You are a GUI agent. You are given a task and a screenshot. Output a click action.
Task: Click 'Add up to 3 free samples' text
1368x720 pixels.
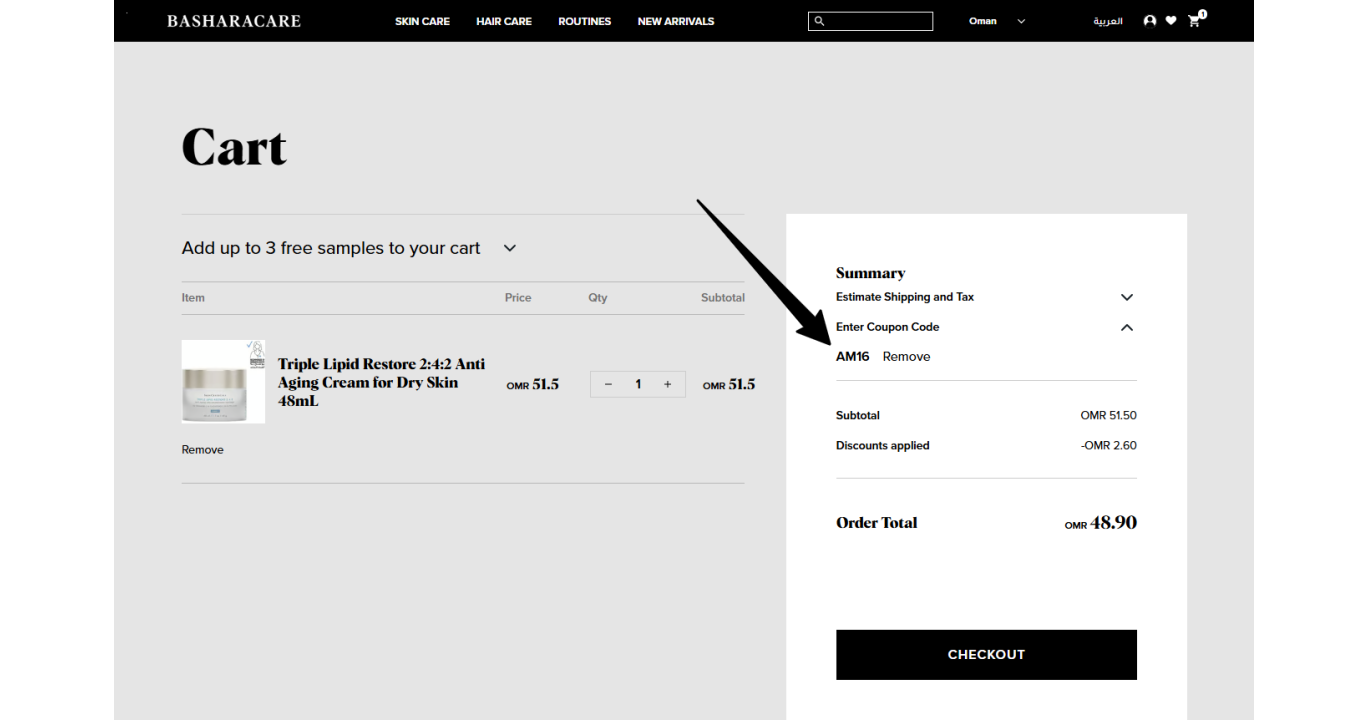[x=331, y=248]
